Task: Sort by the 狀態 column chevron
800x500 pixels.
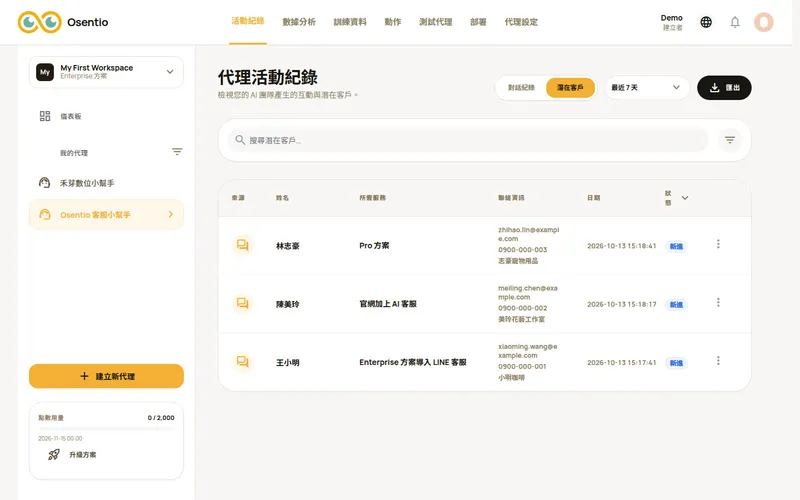Action: [685, 198]
